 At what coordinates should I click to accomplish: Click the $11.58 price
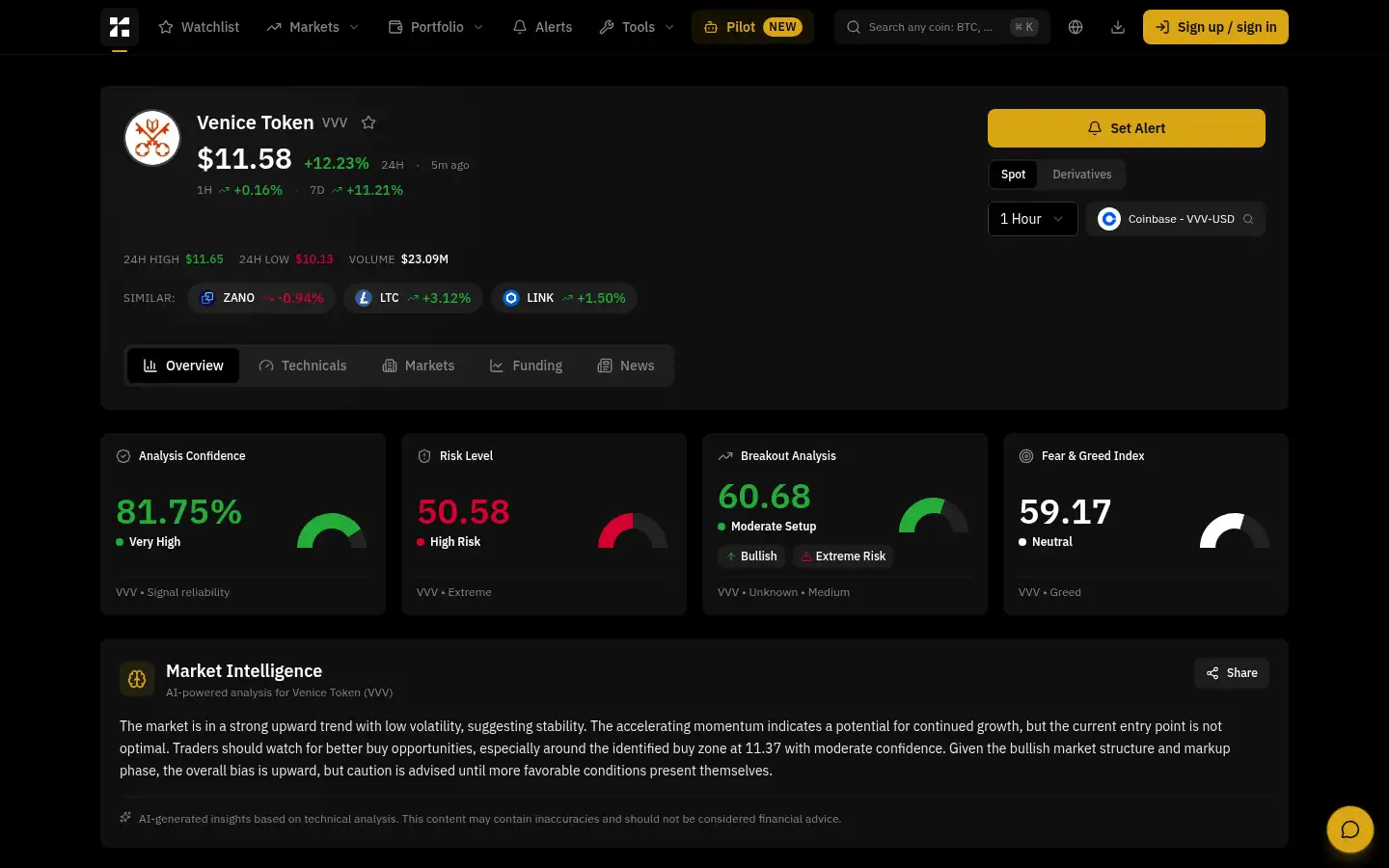[x=244, y=158]
